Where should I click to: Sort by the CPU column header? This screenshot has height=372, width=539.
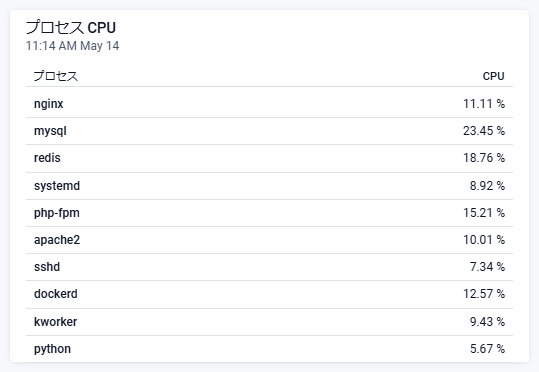[x=493, y=76]
